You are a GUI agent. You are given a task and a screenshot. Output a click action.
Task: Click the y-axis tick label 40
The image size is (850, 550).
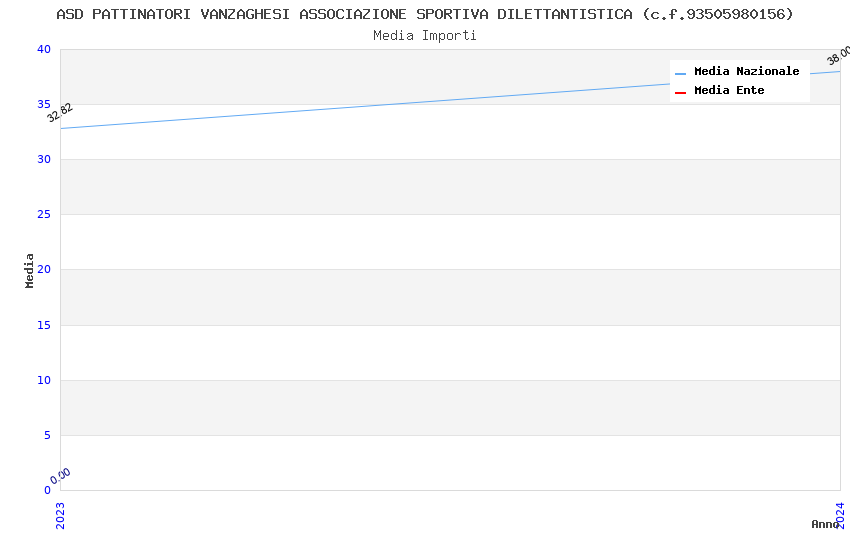coord(44,49)
